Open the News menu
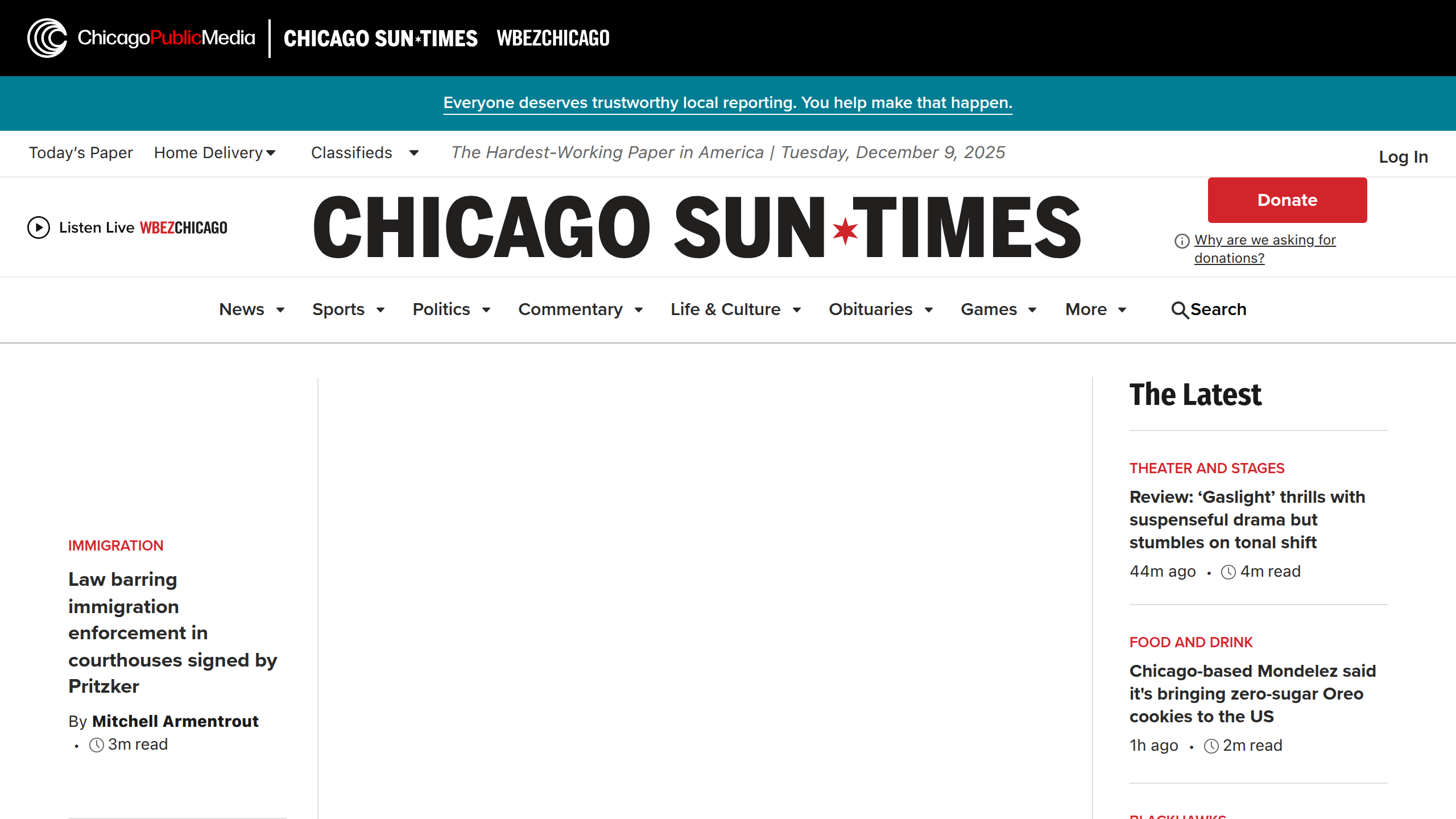This screenshot has height=819, width=1456. (245, 309)
